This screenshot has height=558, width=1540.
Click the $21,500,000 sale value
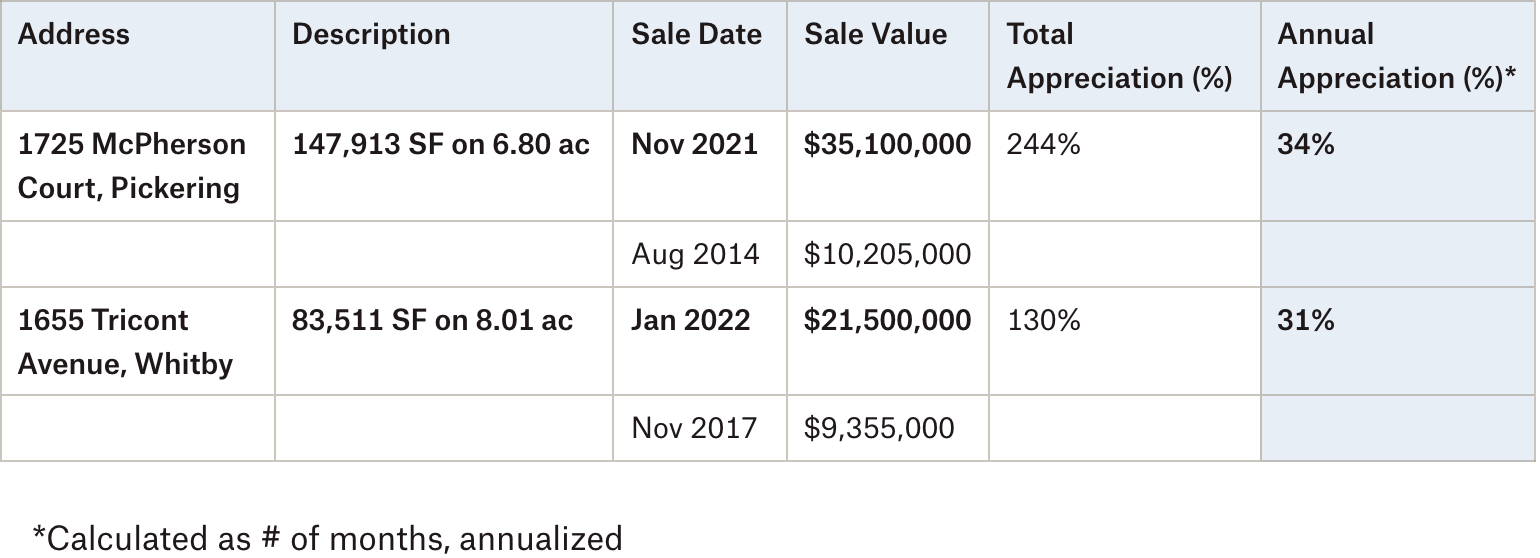(887, 320)
